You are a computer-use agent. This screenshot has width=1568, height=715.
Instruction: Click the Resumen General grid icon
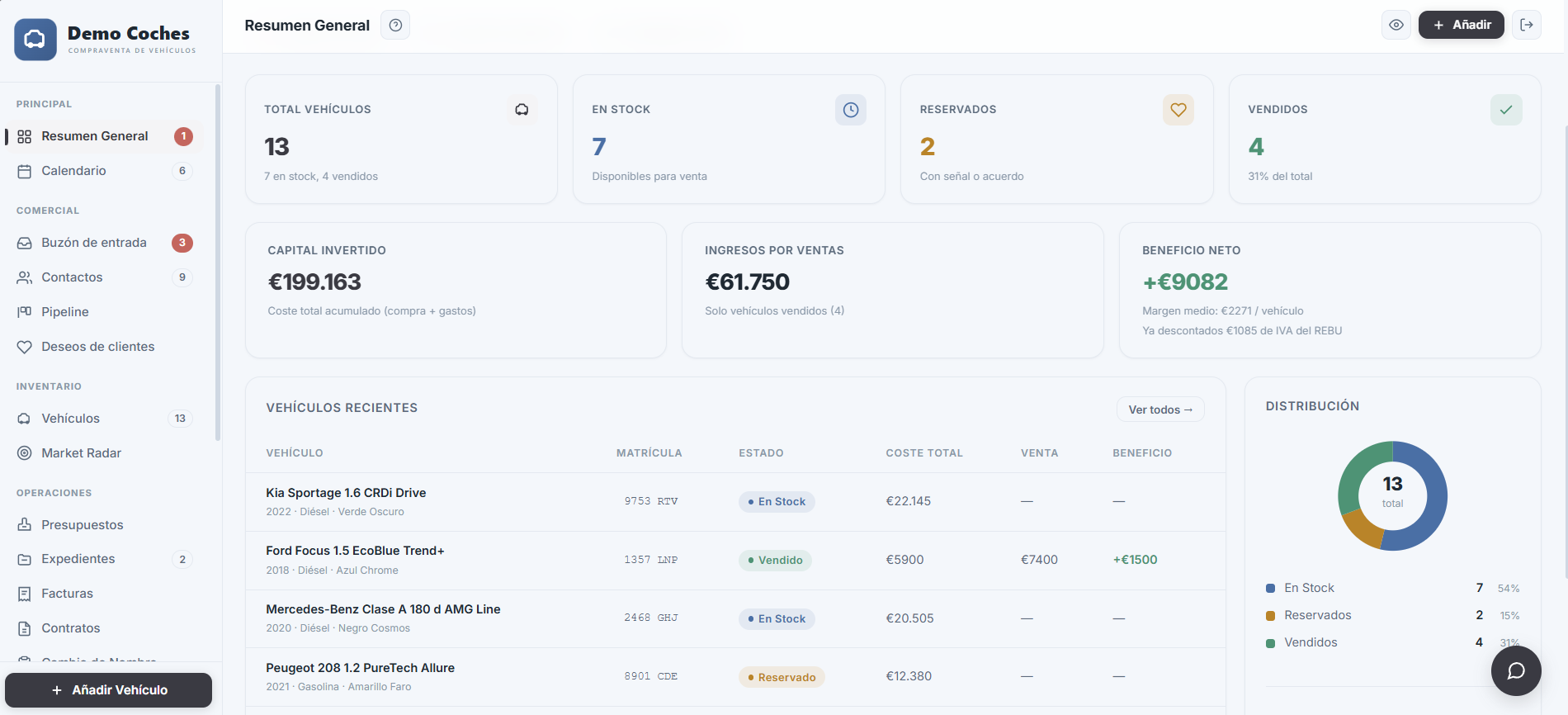[25, 136]
